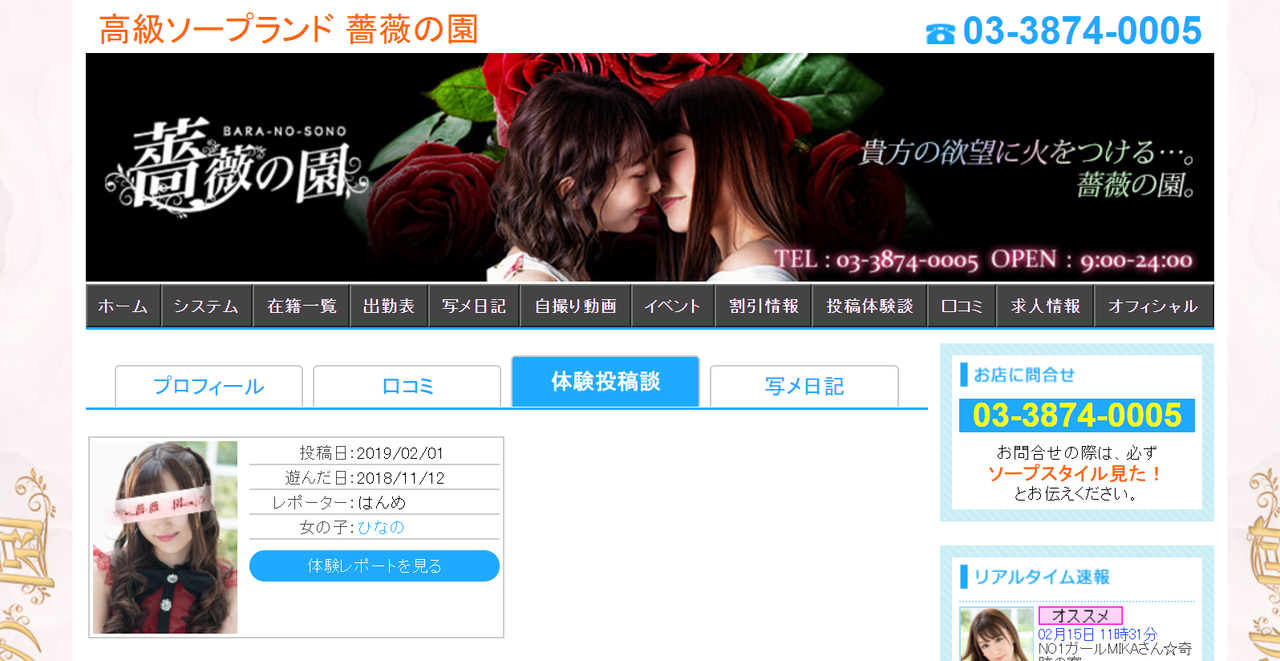Click the yellow 03-3874-0005 number in sidebar

pos(1077,415)
